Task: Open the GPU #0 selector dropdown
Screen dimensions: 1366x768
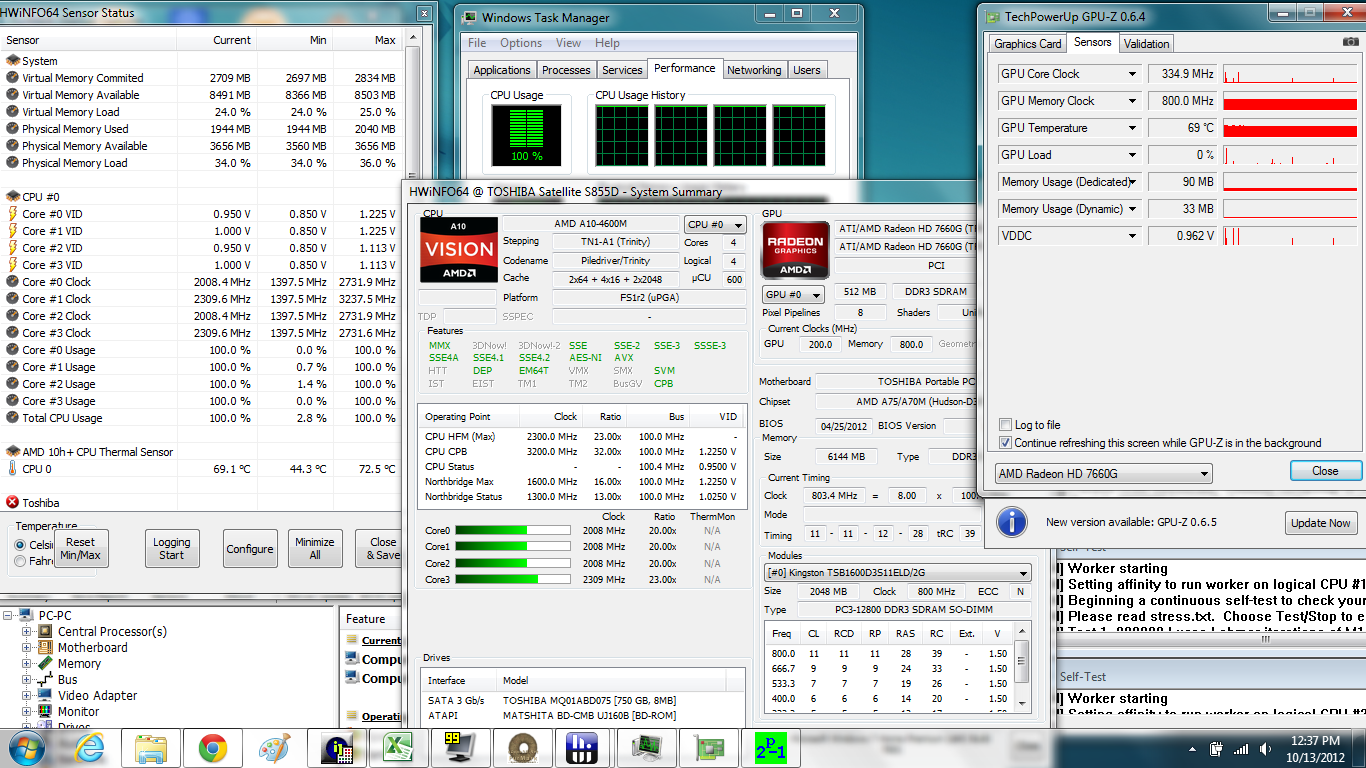Action: click(793, 295)
